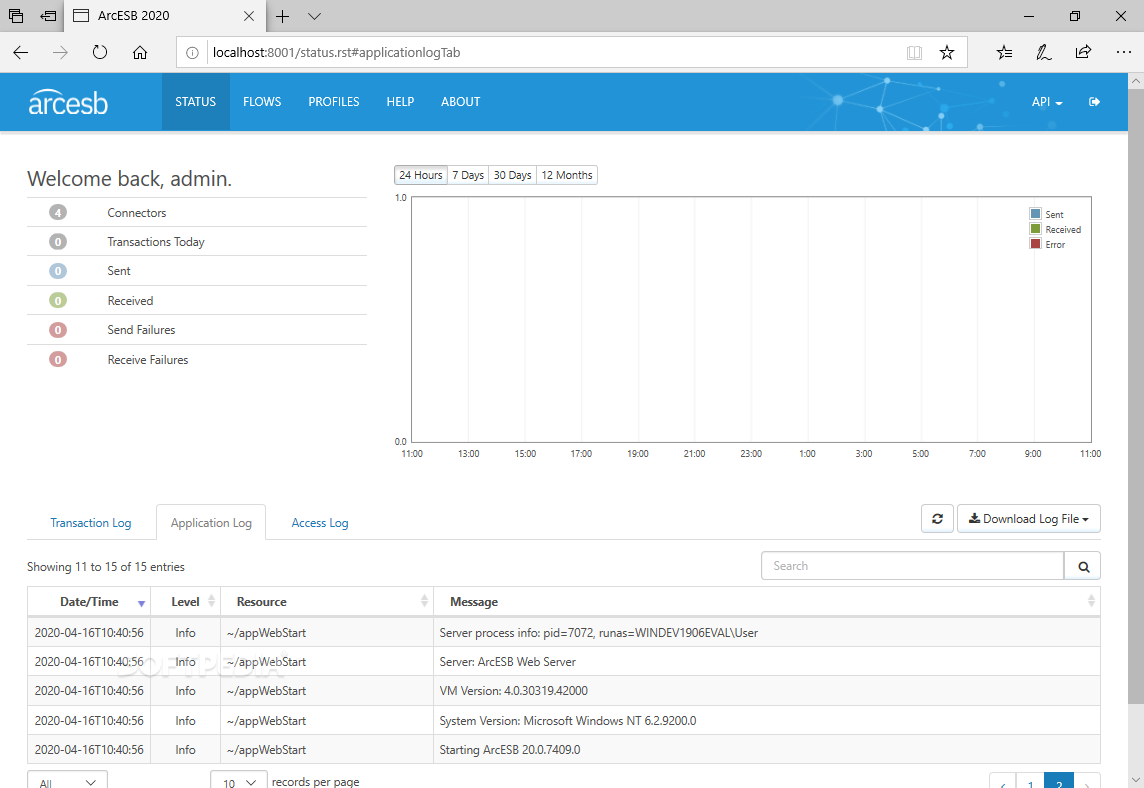
Task: Click the Send Failures count badge
Action: 58,330
